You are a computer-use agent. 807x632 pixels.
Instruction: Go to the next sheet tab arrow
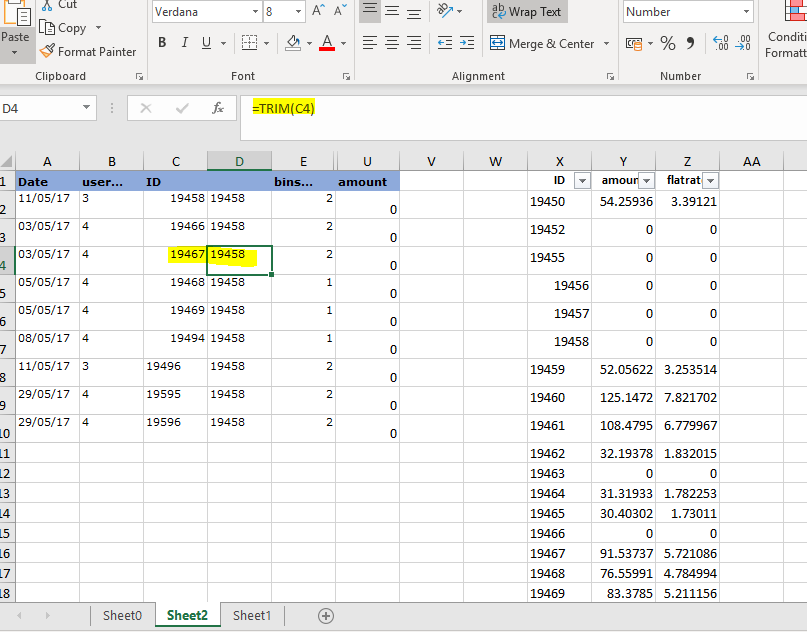47,616
